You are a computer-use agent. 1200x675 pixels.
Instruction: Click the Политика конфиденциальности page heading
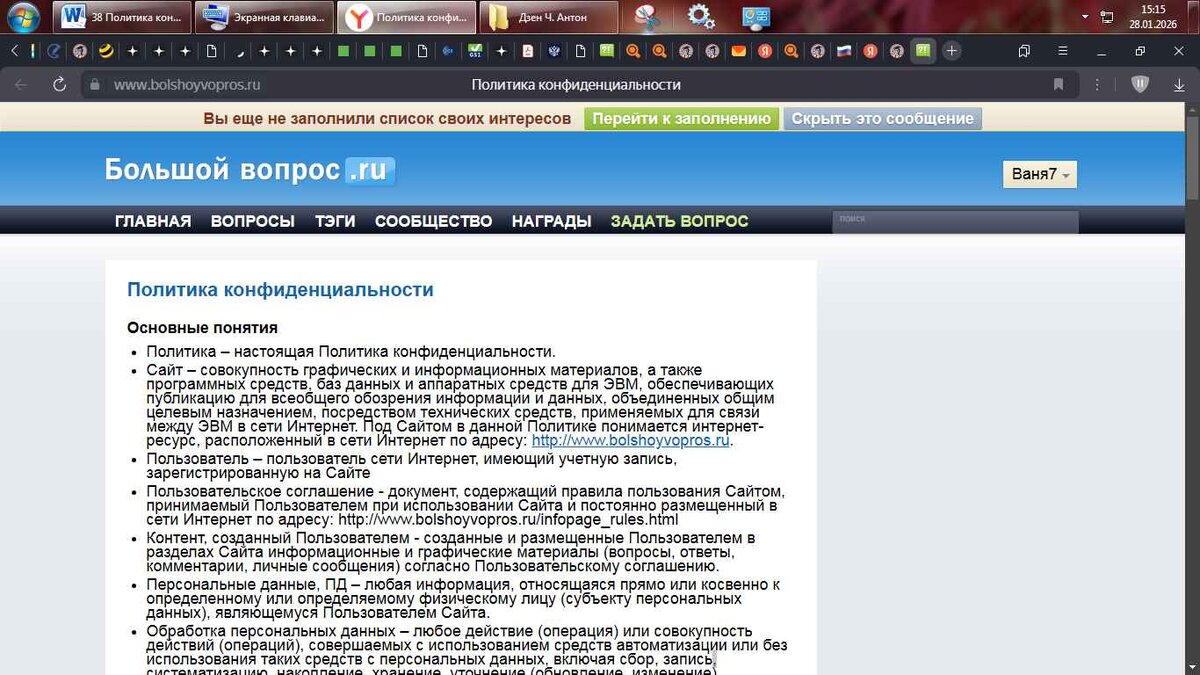(280, 290)
